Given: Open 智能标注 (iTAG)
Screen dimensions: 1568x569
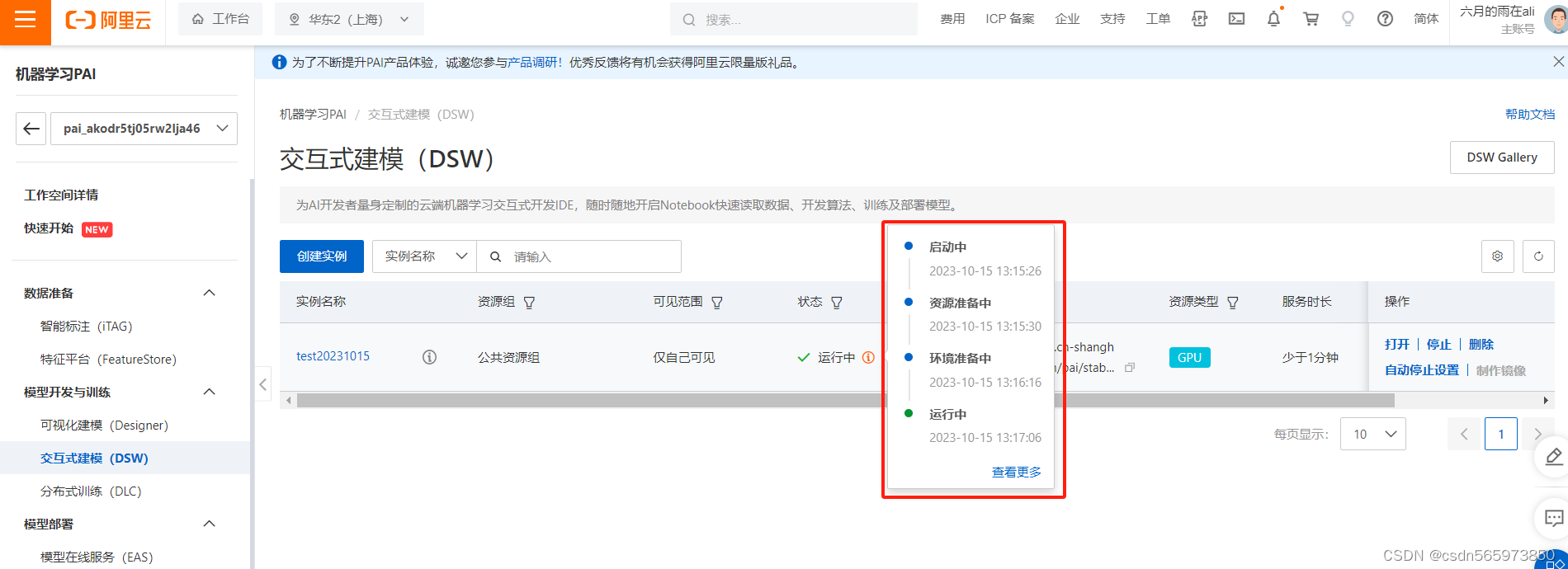Looking at the screenshot, I should point(86,327).
